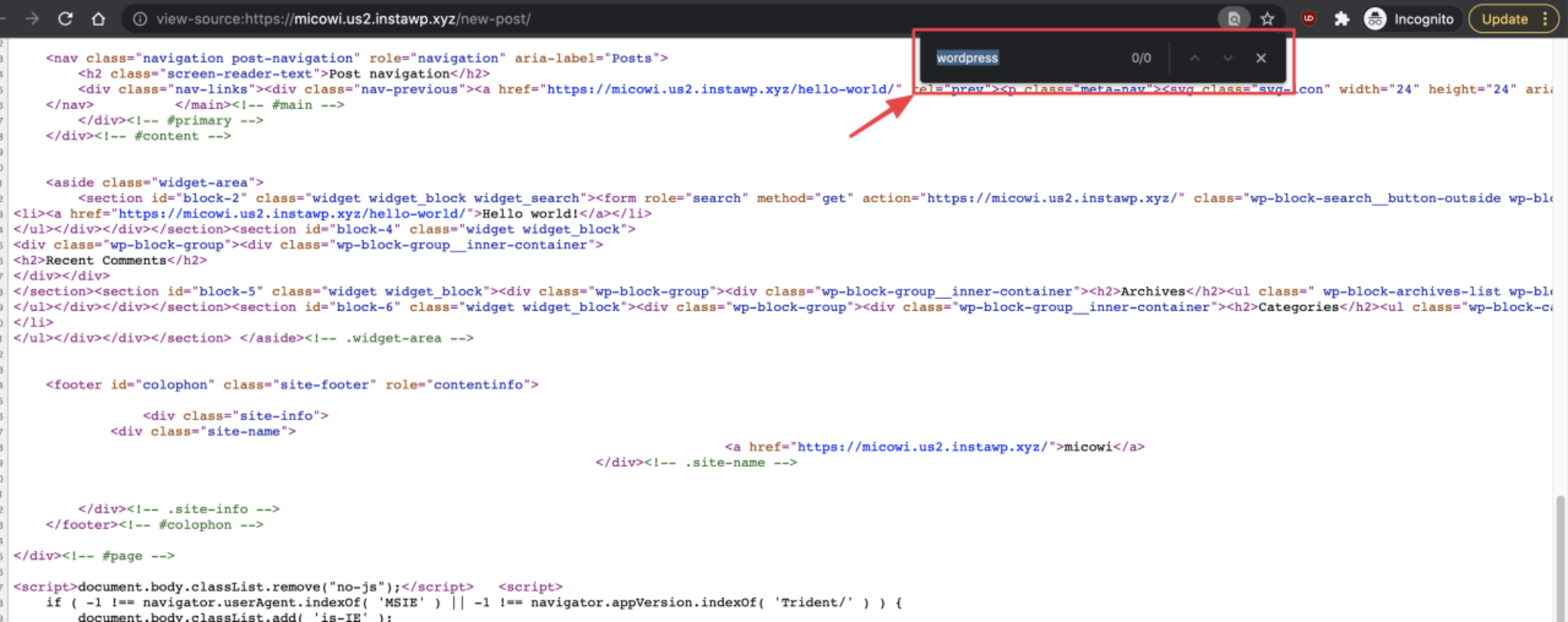This screenshot has height=622, width=1568.
Task: Open the browser home page
Action: 98,18
